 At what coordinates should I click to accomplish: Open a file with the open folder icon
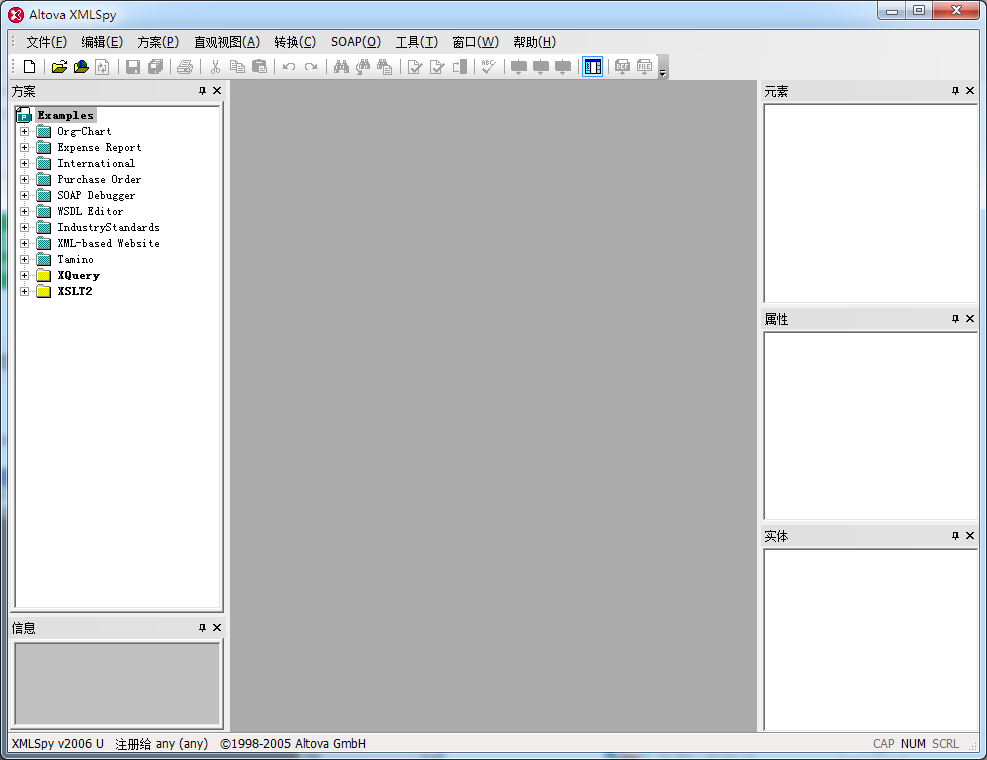59,67
